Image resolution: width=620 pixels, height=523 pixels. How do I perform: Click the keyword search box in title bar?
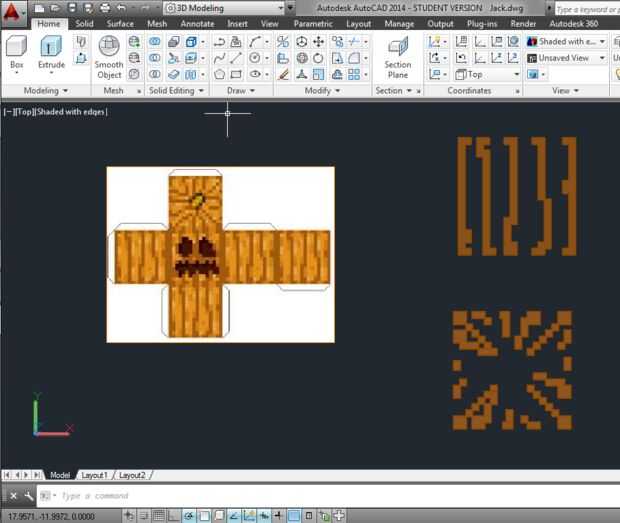(x=587, y=9)
